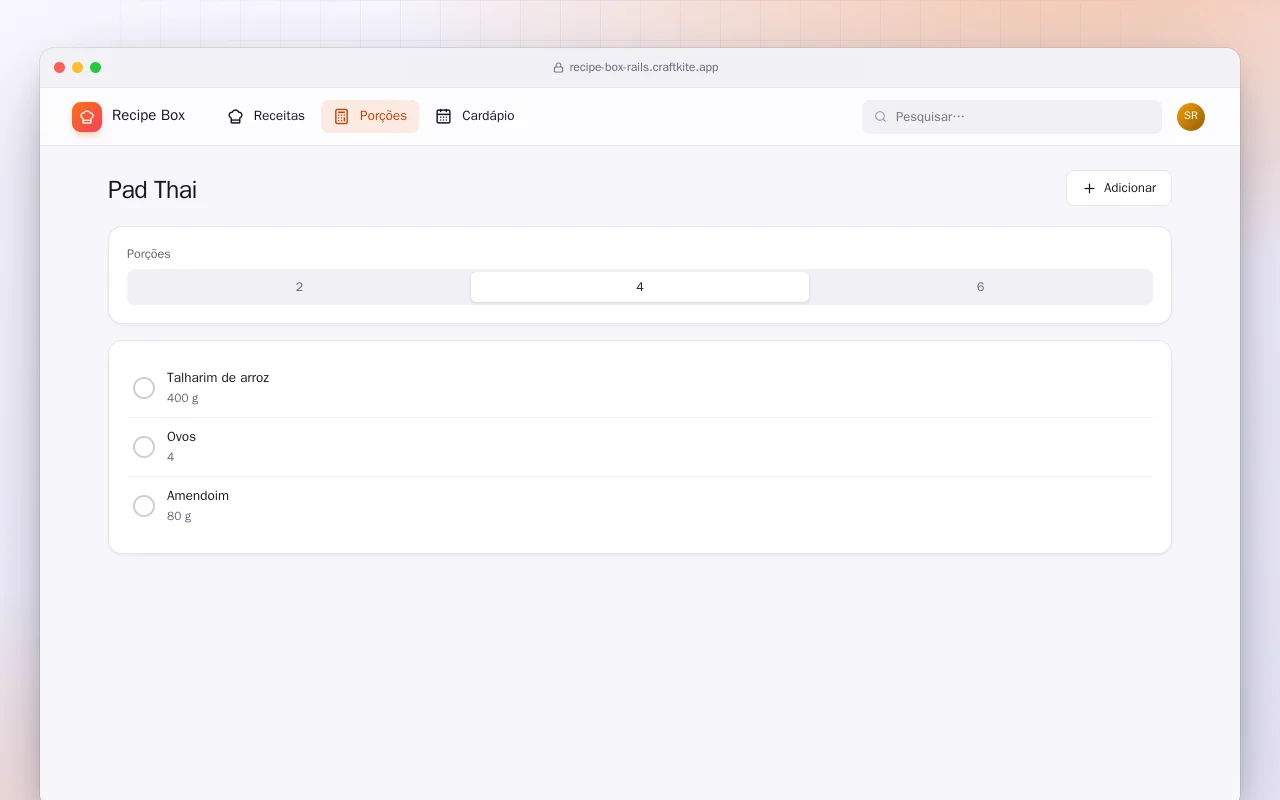Image resolution: width=1280 pixels, height=800 pixels.
Task: Click the Recipe Box brand name
Action: 148,116
